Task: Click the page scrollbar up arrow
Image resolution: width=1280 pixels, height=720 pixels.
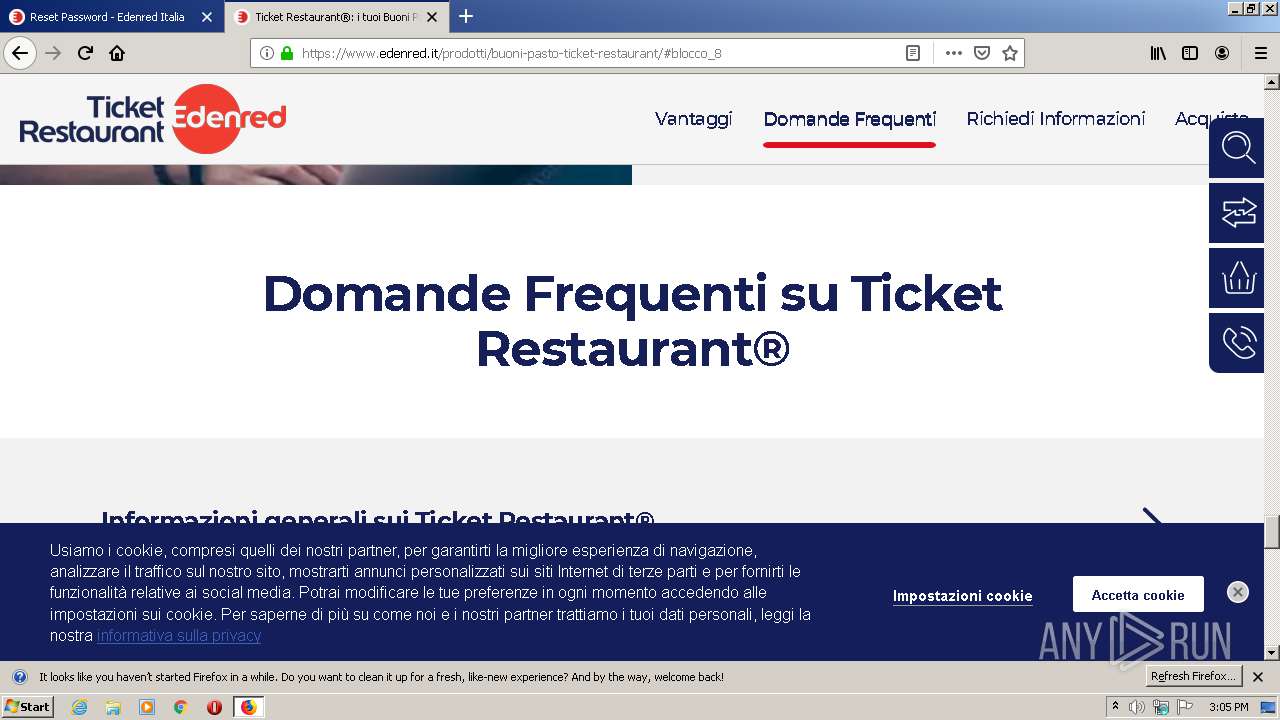Action: pos(1272,82)
